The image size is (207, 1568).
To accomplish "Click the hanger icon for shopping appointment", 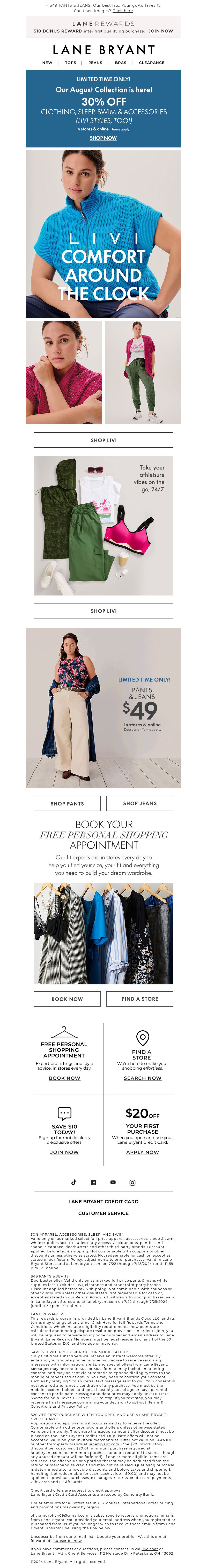I will click(64, 1032).
